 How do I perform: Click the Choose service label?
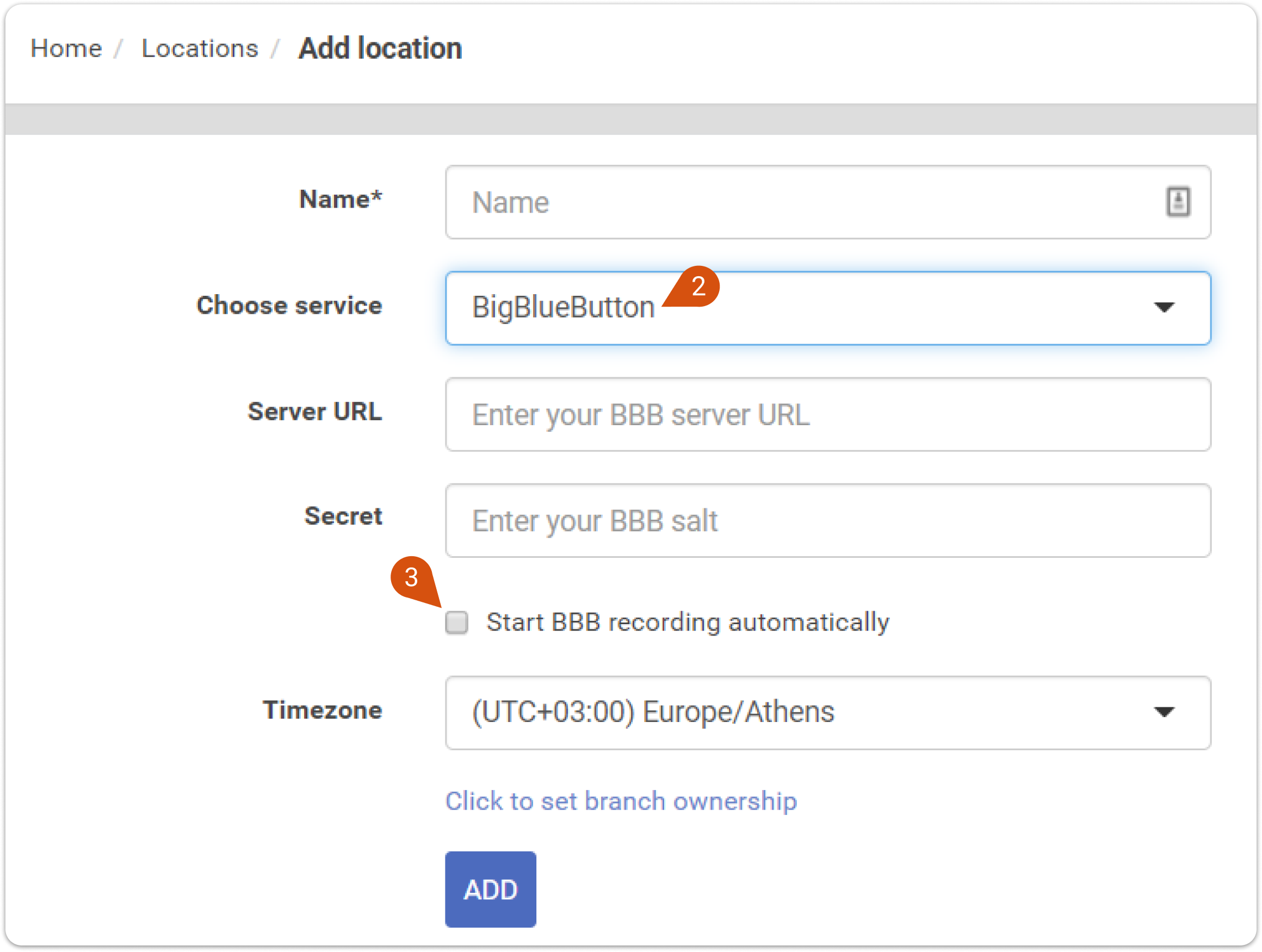pos(289,305)
